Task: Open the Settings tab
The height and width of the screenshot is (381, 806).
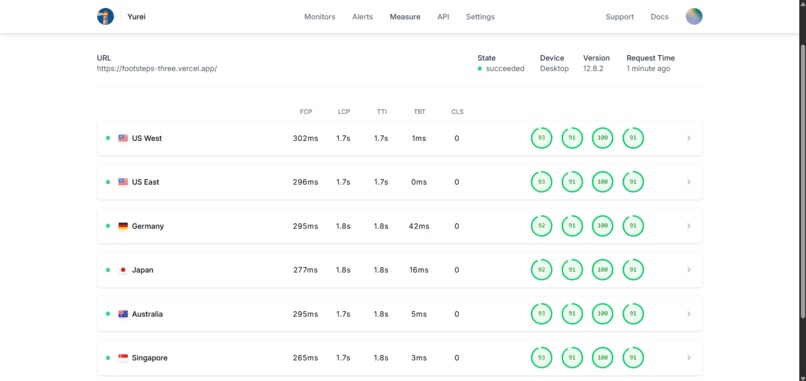Action: 480,17
